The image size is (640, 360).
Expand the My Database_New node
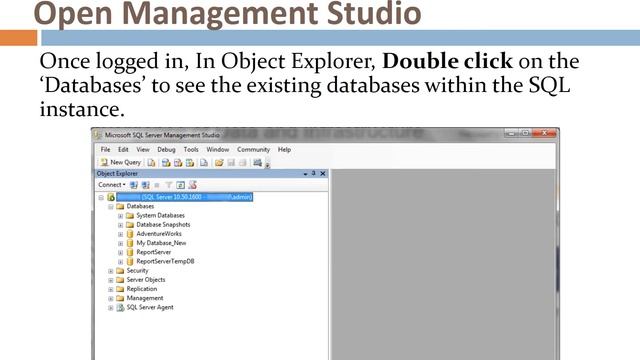120,244
